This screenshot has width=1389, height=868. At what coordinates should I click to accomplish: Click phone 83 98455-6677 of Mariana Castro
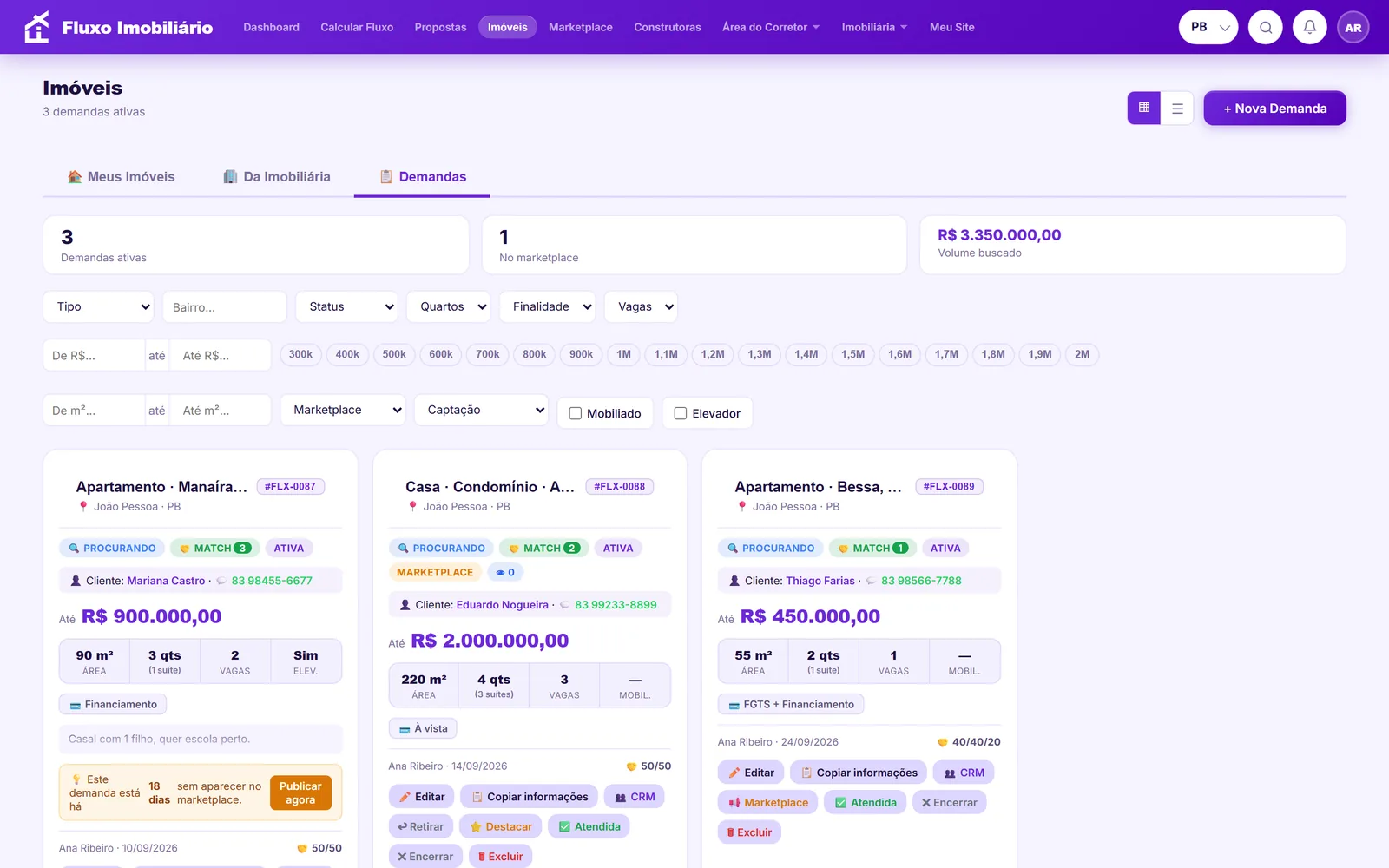[x=272, y=581]
